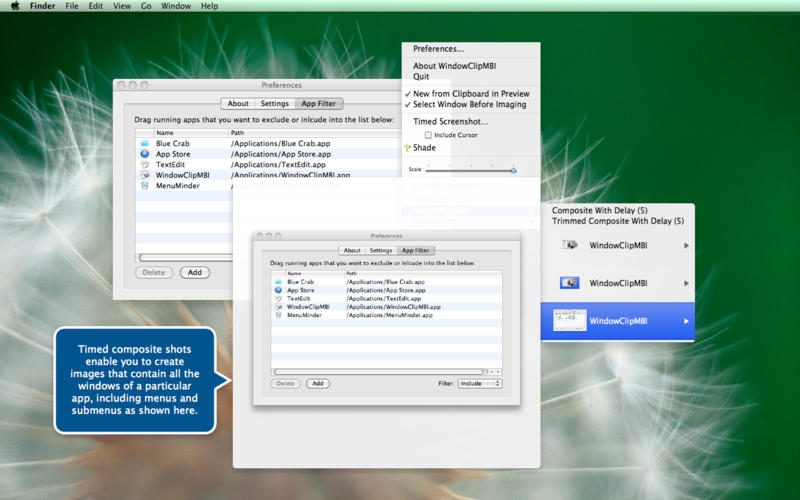Switch to Settings tab in front Preferences window
The width and height of the screenshot is (800, 500).
(x=381, y=251)
